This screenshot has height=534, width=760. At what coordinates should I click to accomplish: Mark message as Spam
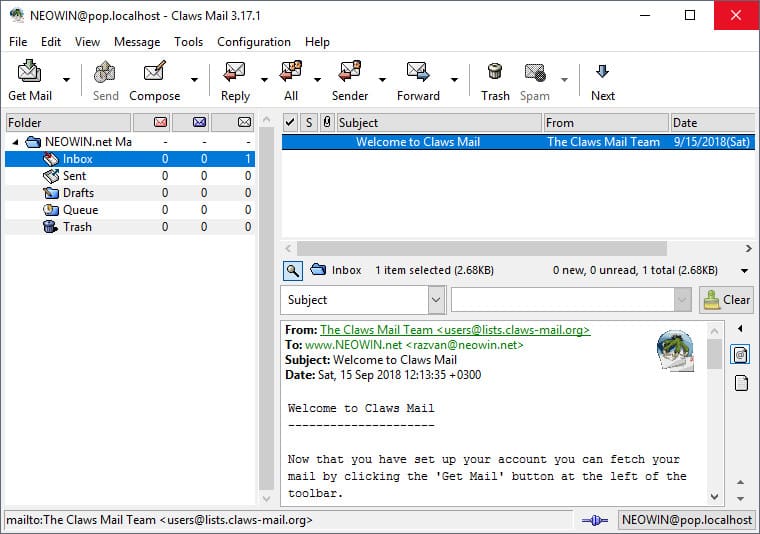[x=535, y=72]
